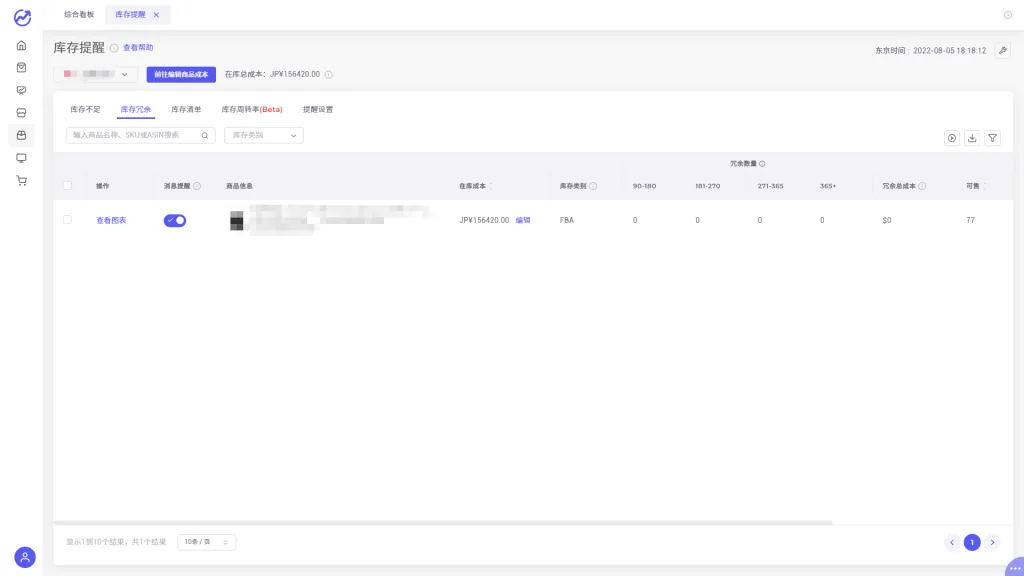This screenshot has height=576, width=1024.
Task: Click the product thumbnail image
Action: (236, 220)
